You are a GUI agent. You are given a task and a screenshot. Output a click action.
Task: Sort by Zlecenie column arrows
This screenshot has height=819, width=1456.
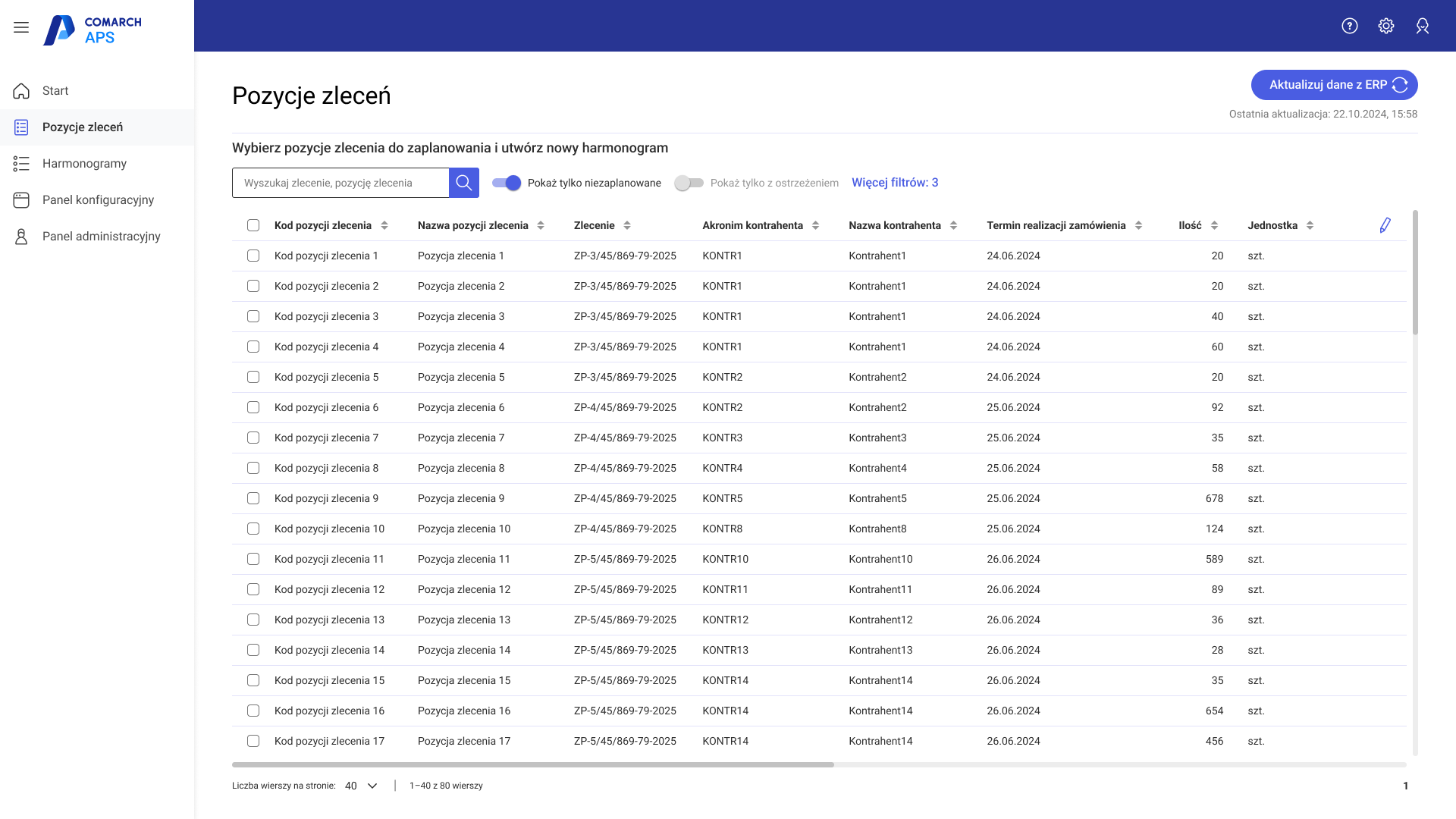(x=626, y=225)
